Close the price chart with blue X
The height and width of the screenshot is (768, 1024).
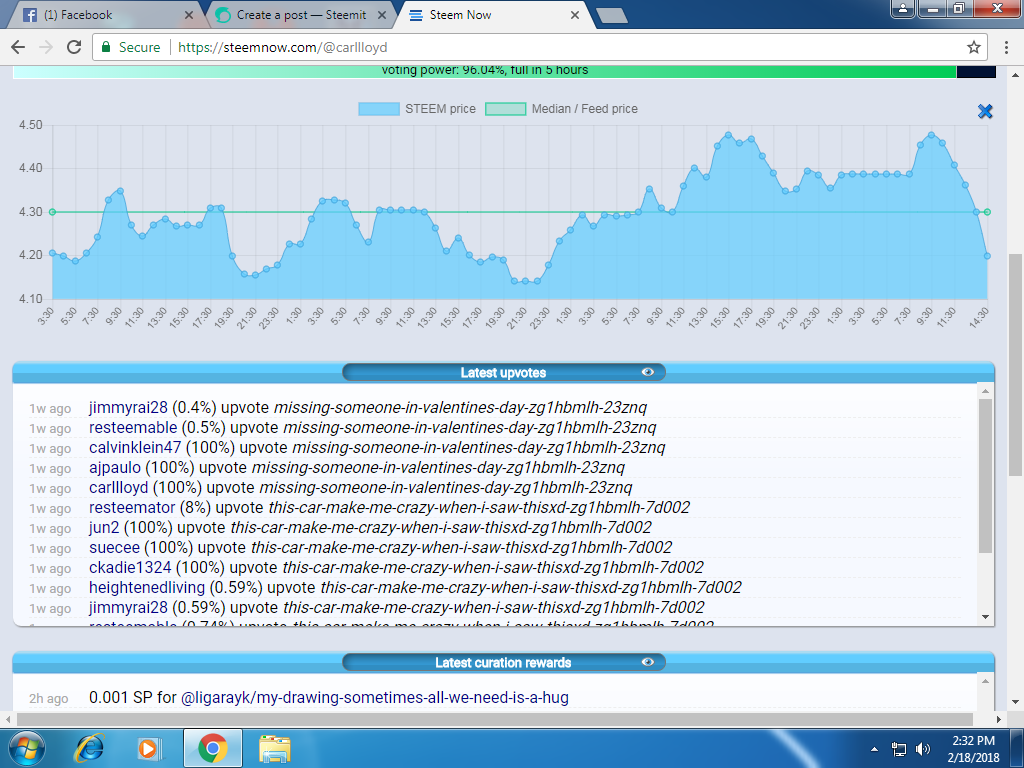pos(985,112)
